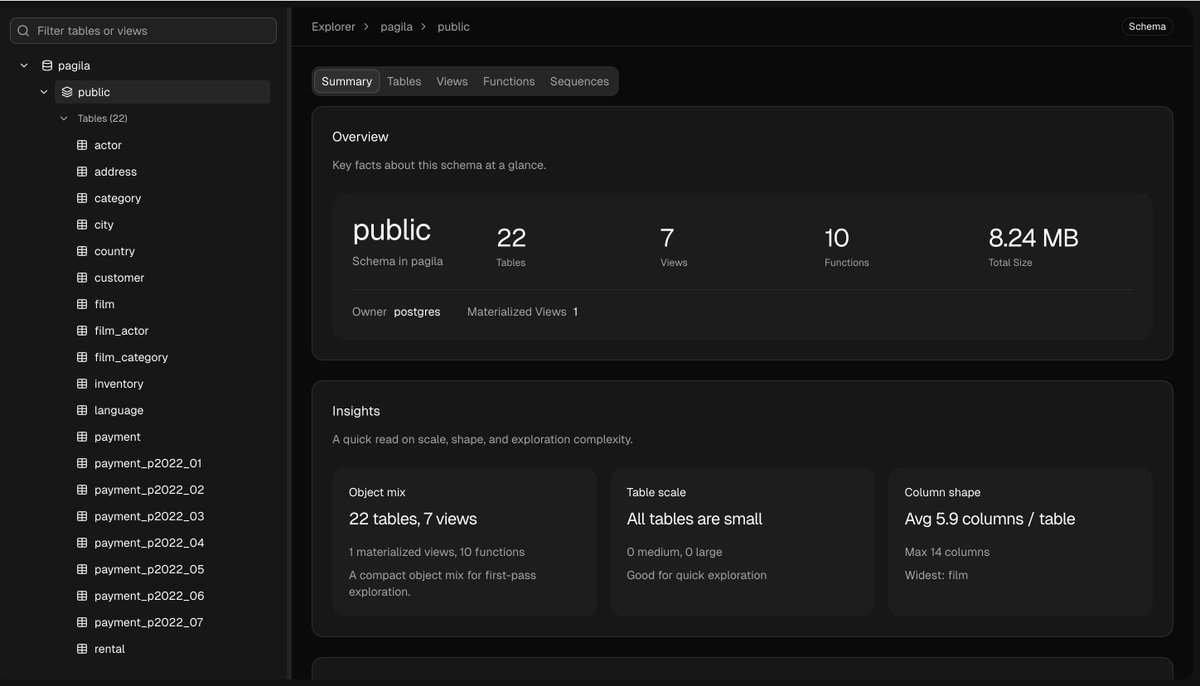The image size is (1200, 686).
Task: Focus the Filter tables or views field
Action: point(143,31)
